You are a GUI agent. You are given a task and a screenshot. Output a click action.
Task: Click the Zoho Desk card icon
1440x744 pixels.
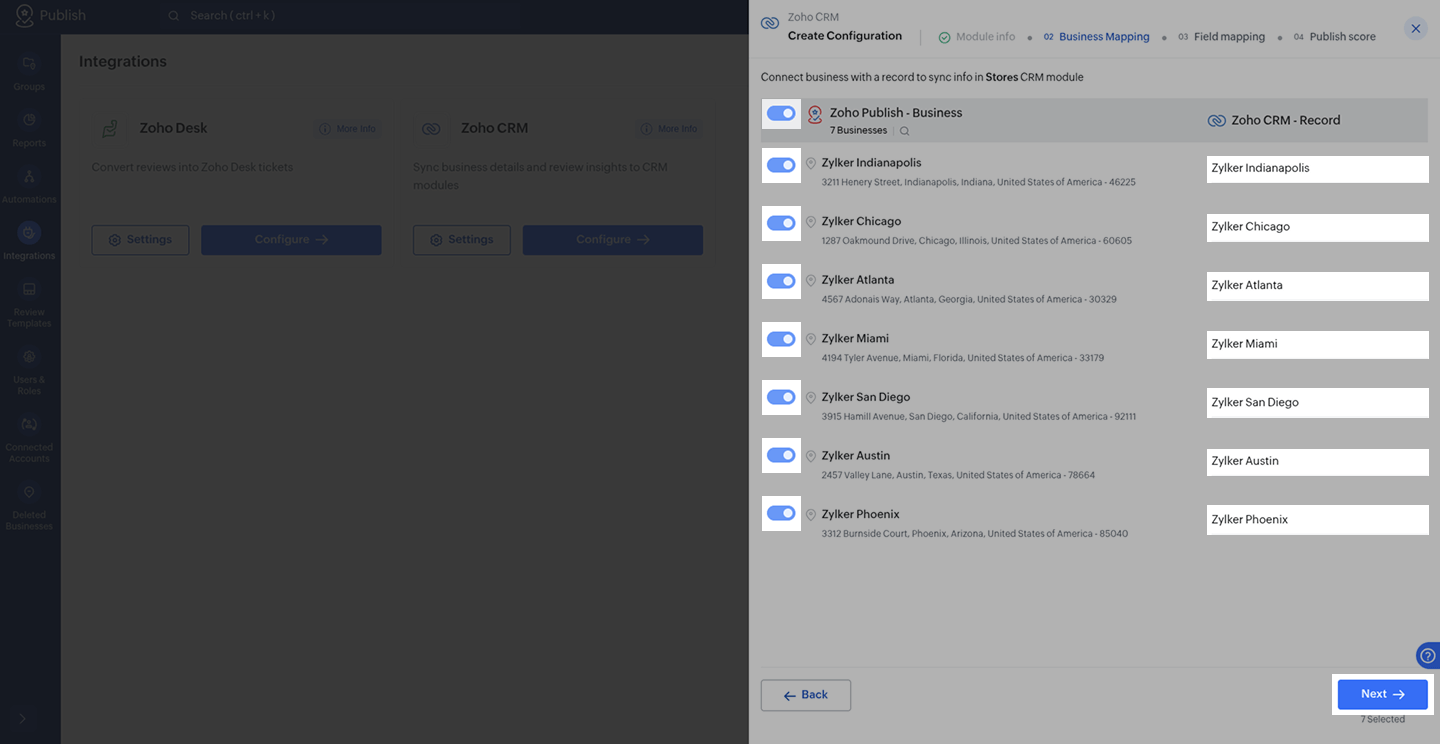(x=111, y=129)
